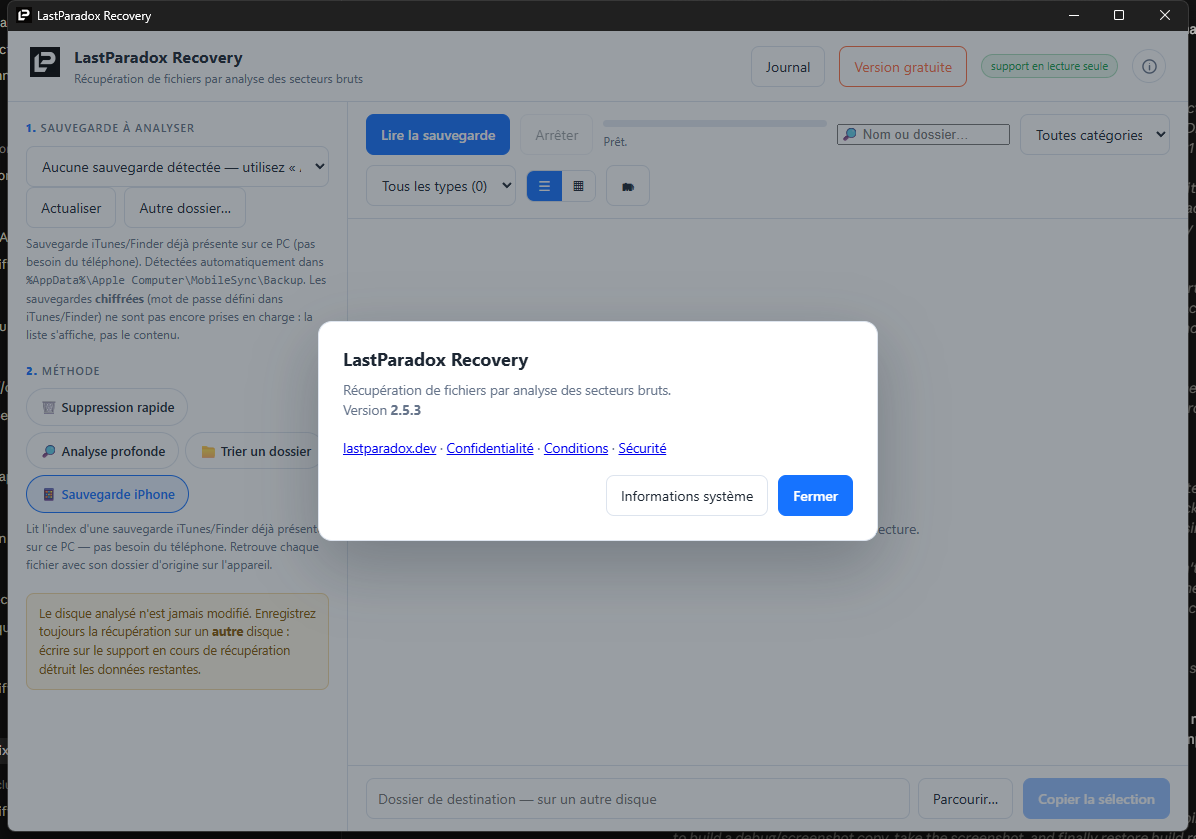Expand the Toutes catégories dropdown
1196x839 pixels.
[x=1095, y=135]
